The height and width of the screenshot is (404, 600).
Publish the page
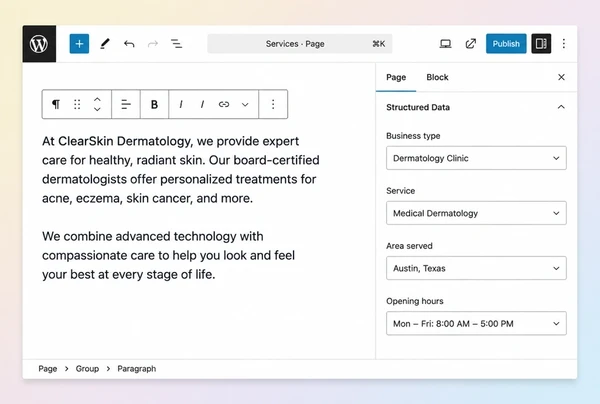(x=506, y=44)
